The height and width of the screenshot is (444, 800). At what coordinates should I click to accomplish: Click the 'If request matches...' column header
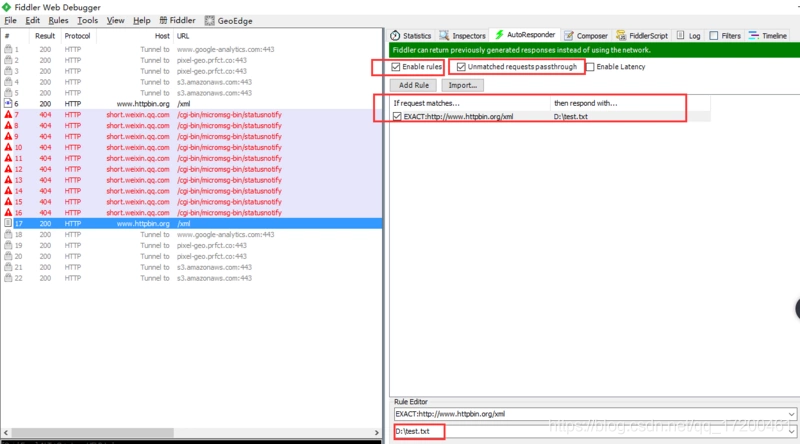point(470,103)
